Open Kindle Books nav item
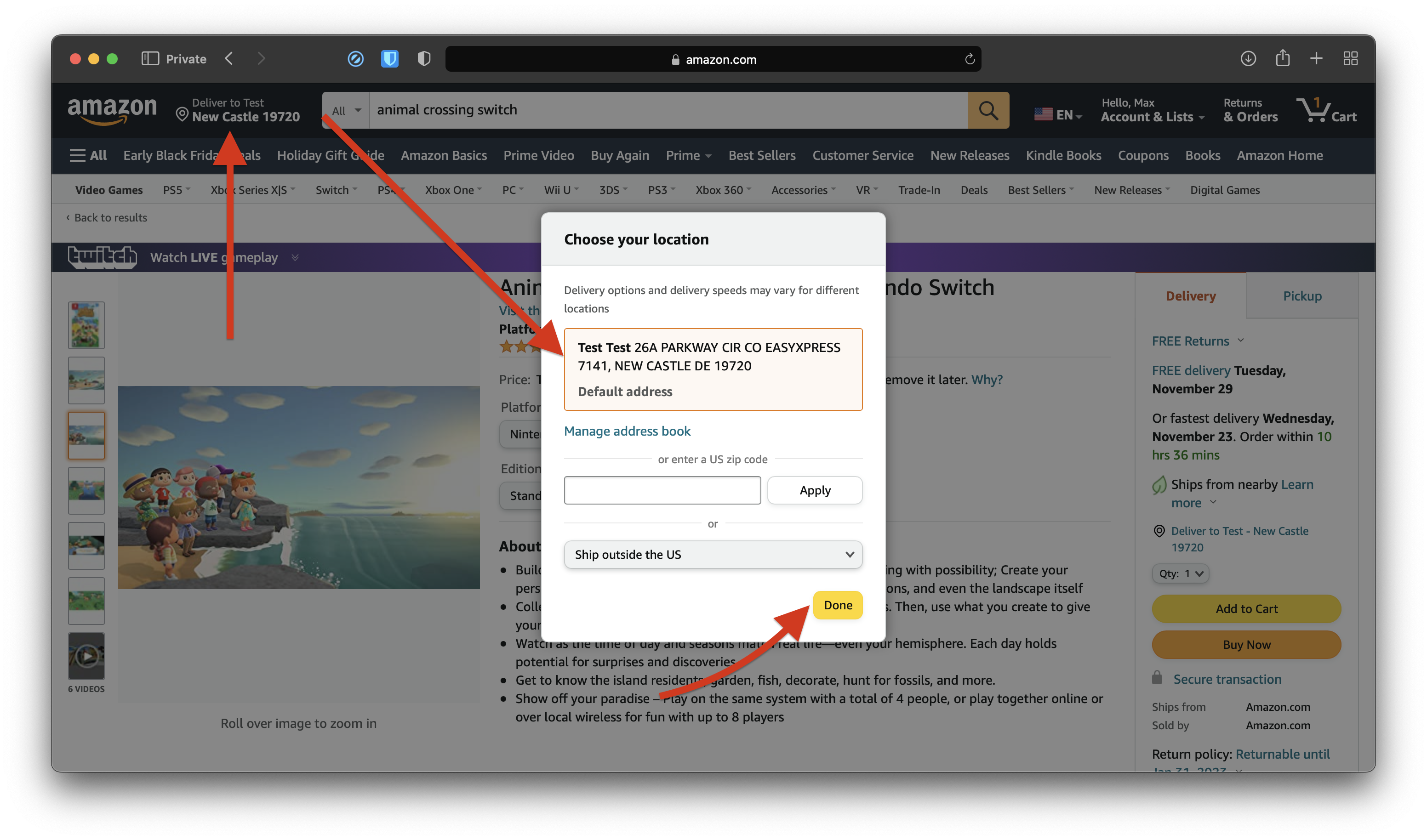The width and height of the screenshot is (1427, 840). [x=1063, y=155]
